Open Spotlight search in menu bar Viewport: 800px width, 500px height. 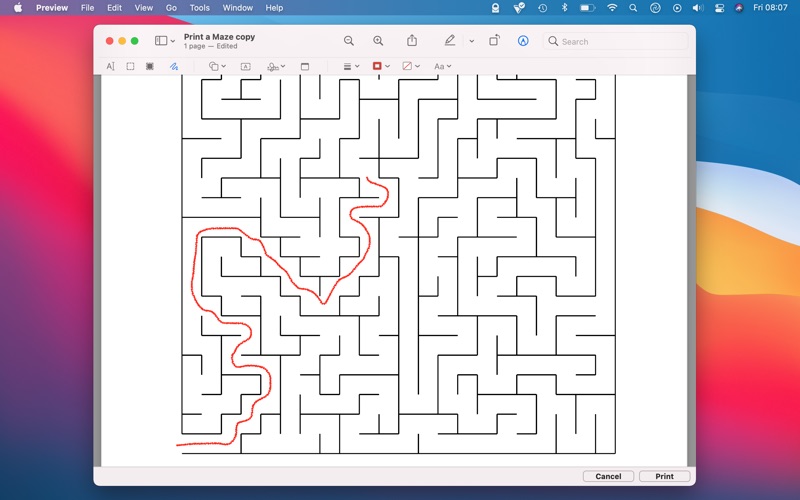(x=633, y=8)
